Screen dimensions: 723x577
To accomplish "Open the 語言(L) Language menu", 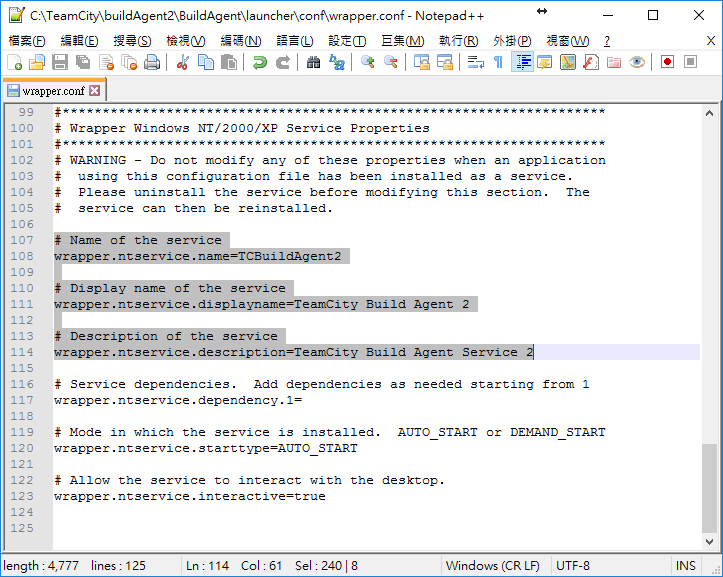I will tap(295, 41).
